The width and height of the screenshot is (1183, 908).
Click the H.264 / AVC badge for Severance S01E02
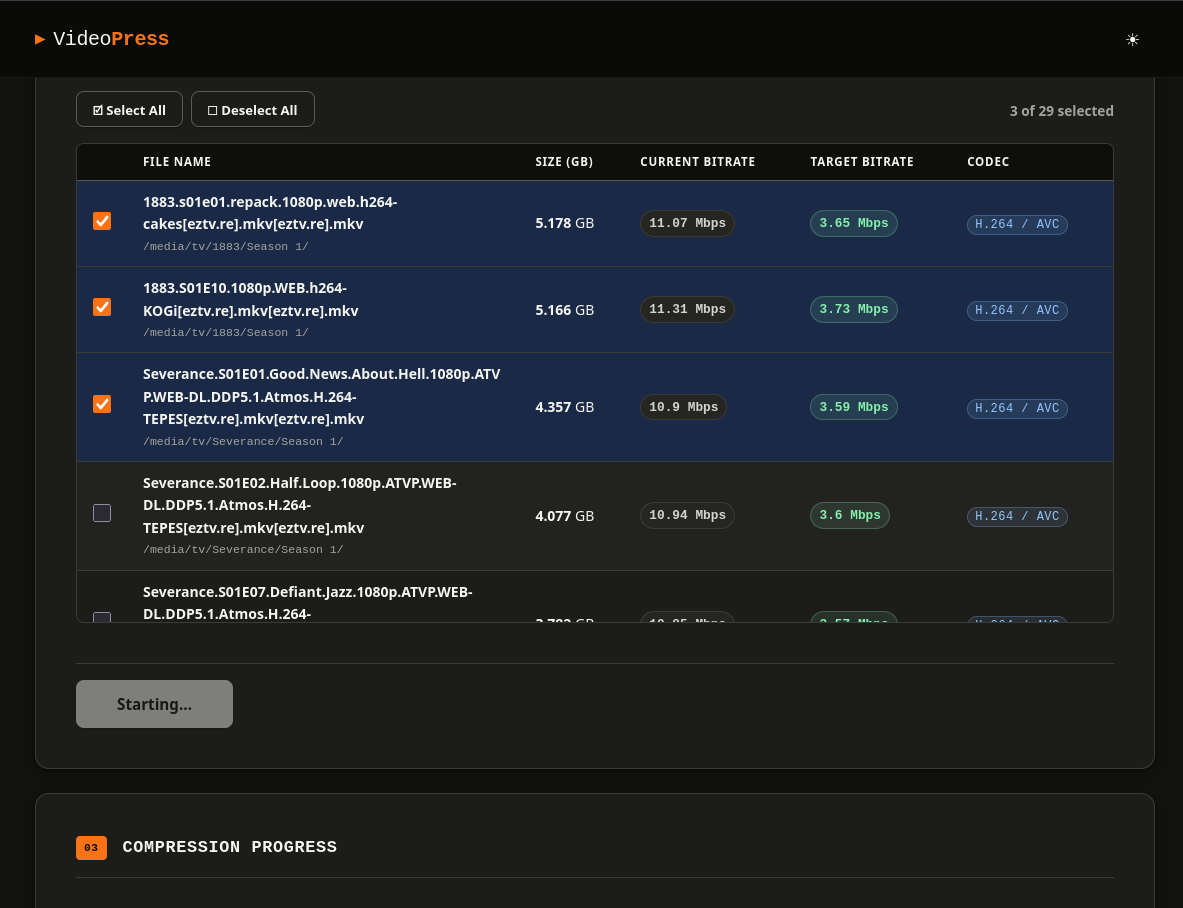click(1017, 516)
